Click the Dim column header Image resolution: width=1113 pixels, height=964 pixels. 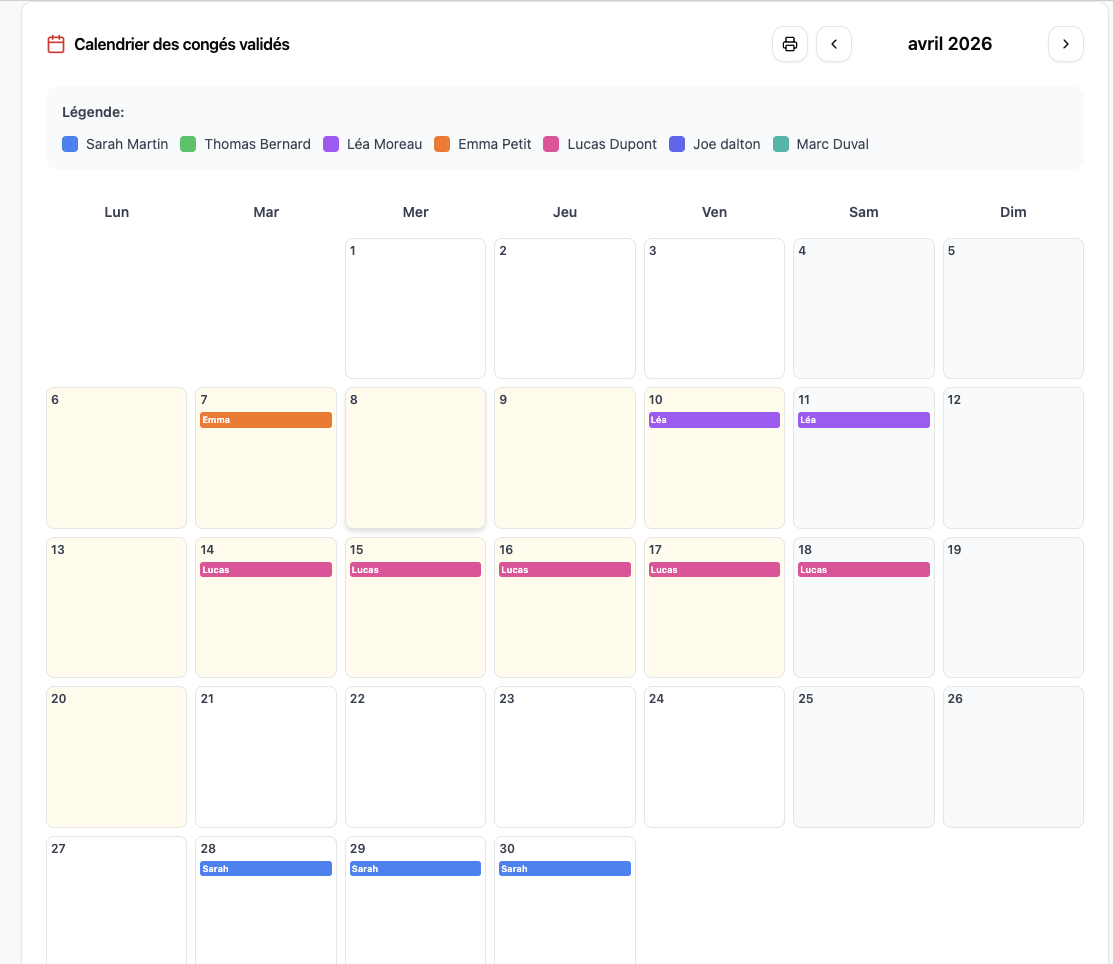pos(1013,212)
